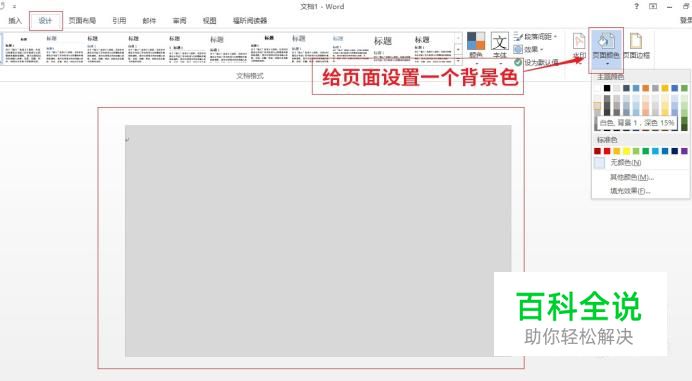Open Page Borders (页面边框)

click(x=636, y=46)
